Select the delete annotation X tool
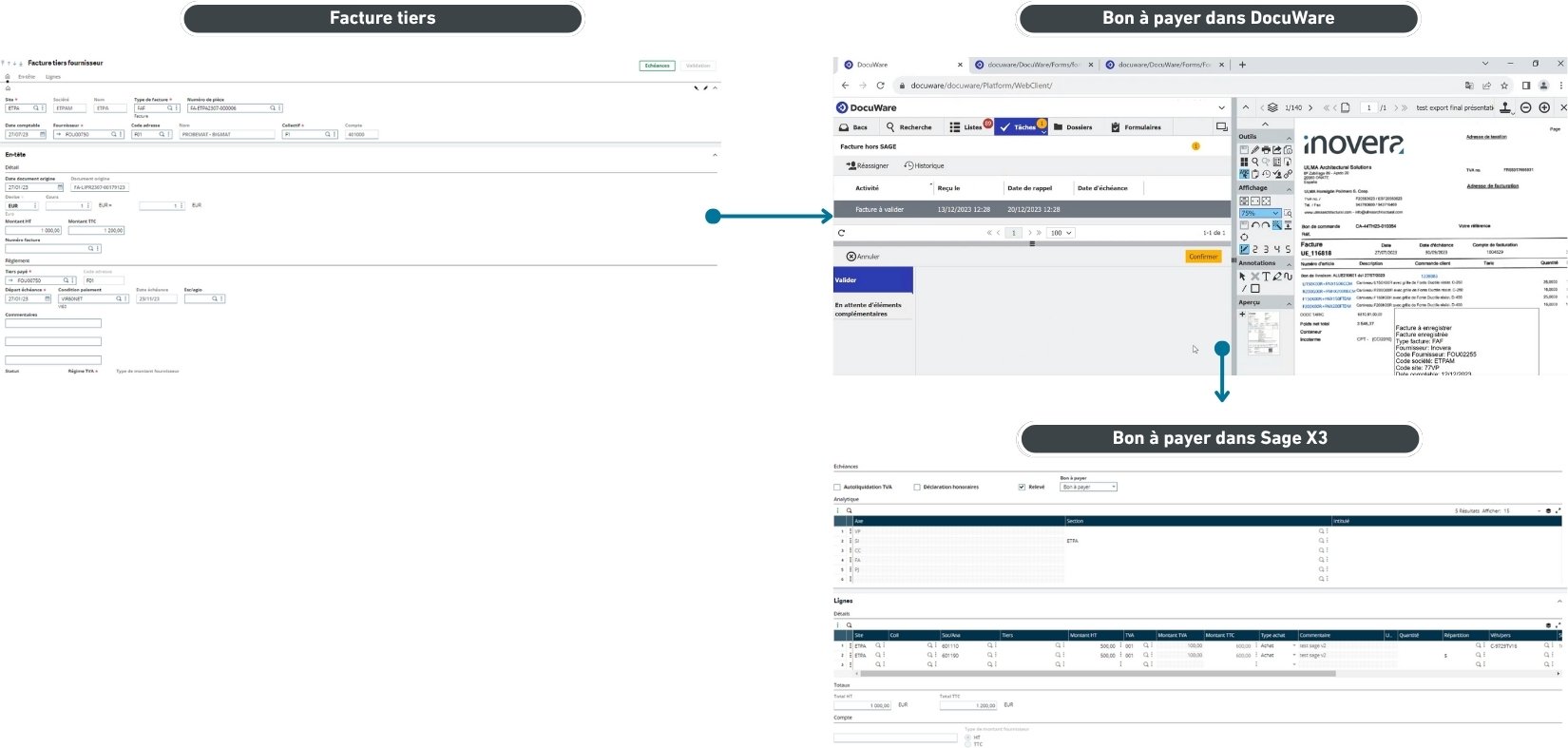Image resolution: width=1568 pixels, height=748 pixels. tap(1254, 277)
